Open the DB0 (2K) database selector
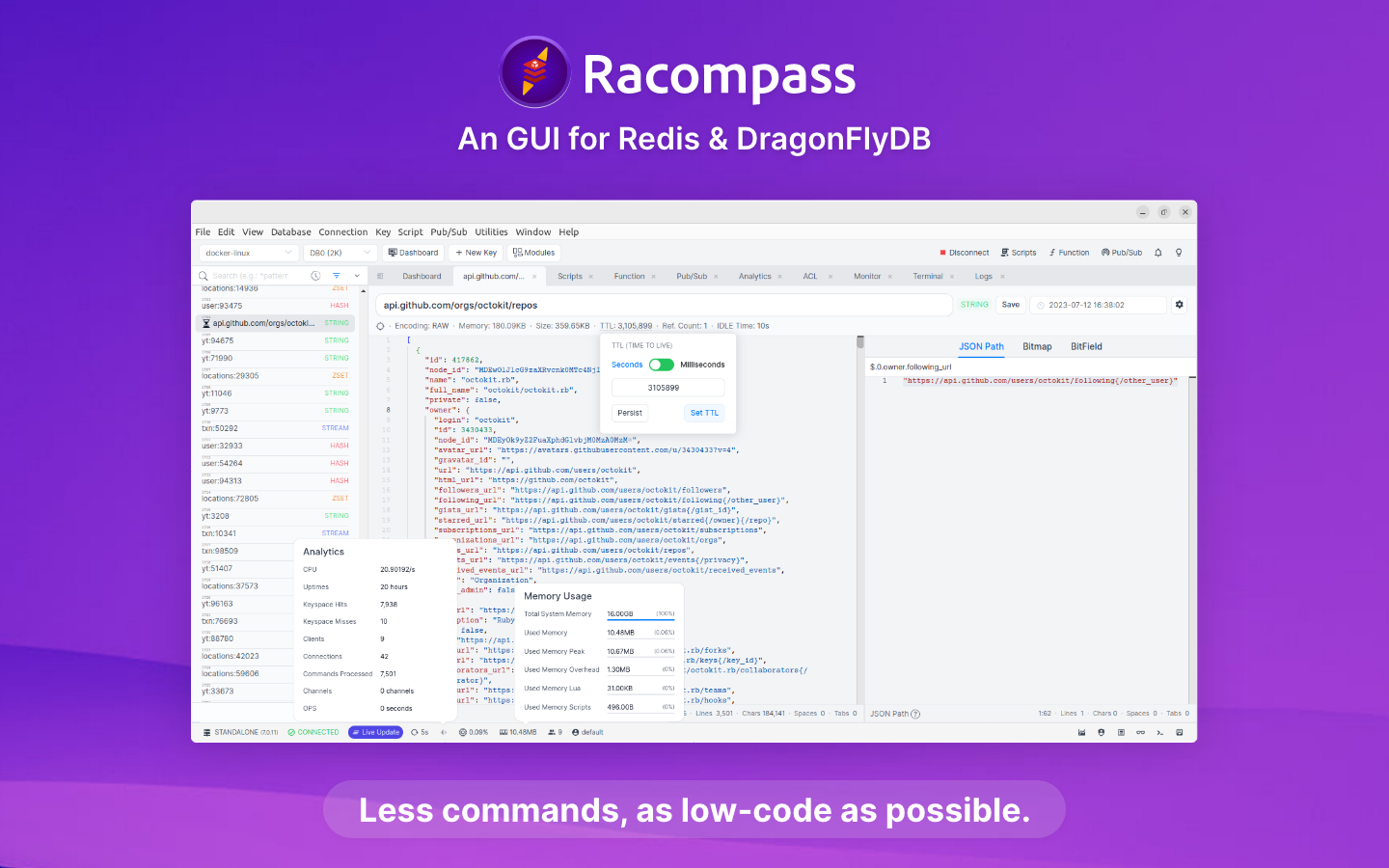Screen dimensions: 1389x868 [x=340, y=252]
